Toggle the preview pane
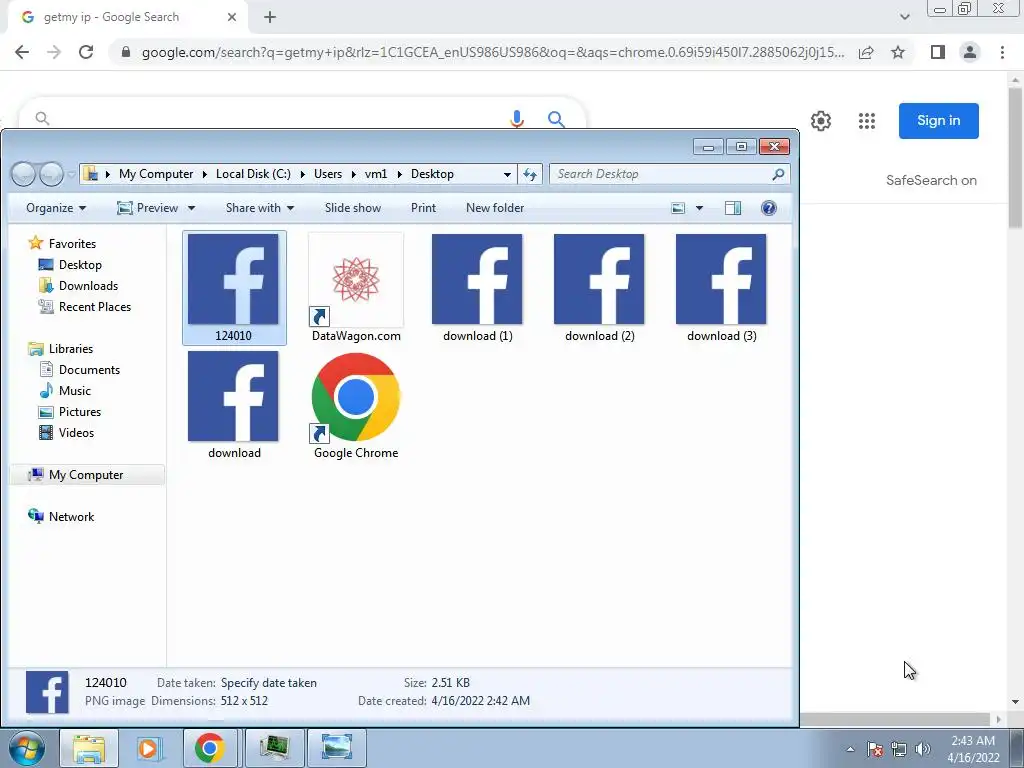1024x768 pixels. pos(733,208)
